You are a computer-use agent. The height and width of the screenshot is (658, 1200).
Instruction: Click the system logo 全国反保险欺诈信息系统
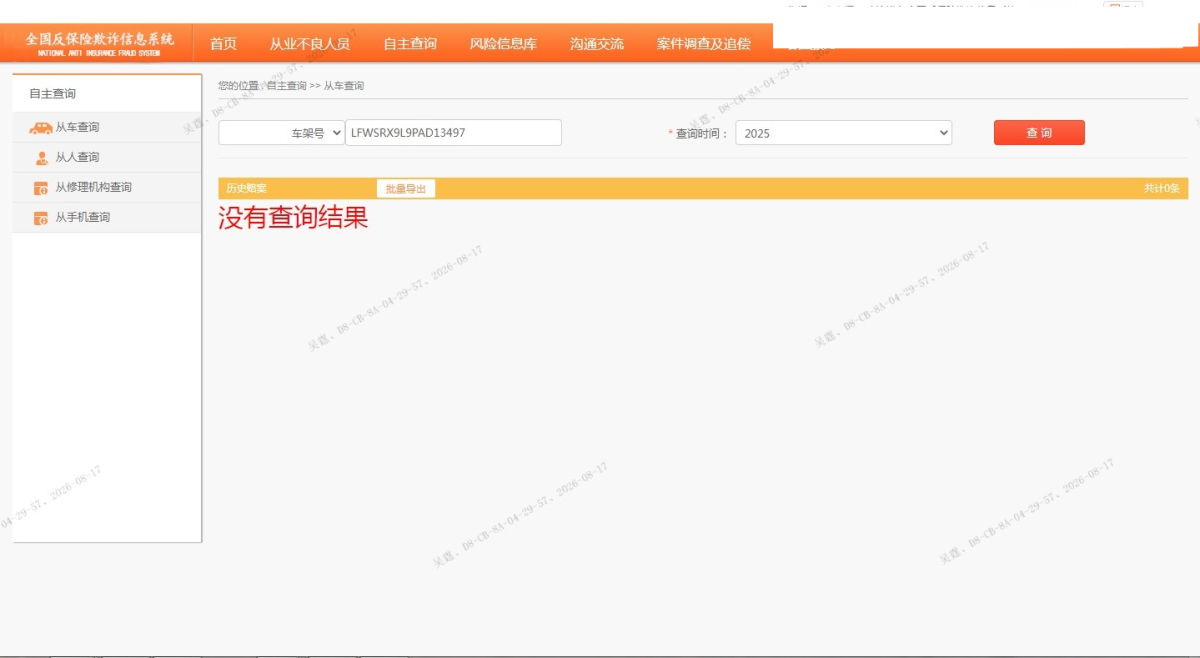[x=99, y=43]
